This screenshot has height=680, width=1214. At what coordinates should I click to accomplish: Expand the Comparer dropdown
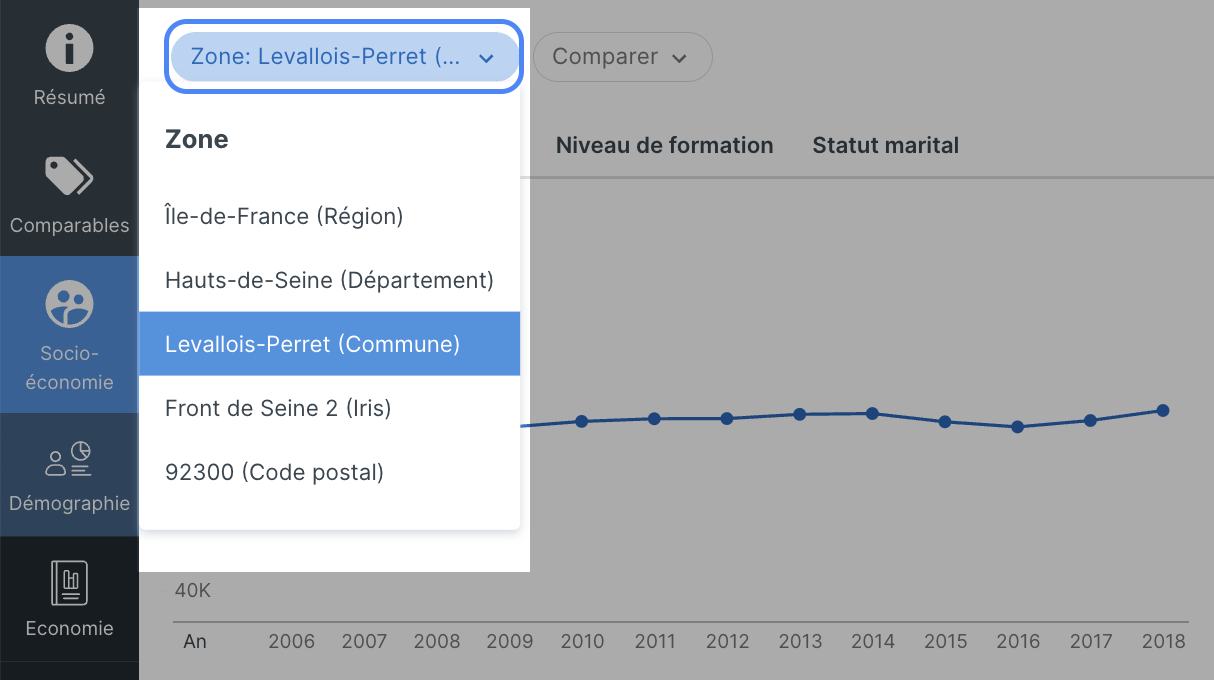click(x=622, y=57)
